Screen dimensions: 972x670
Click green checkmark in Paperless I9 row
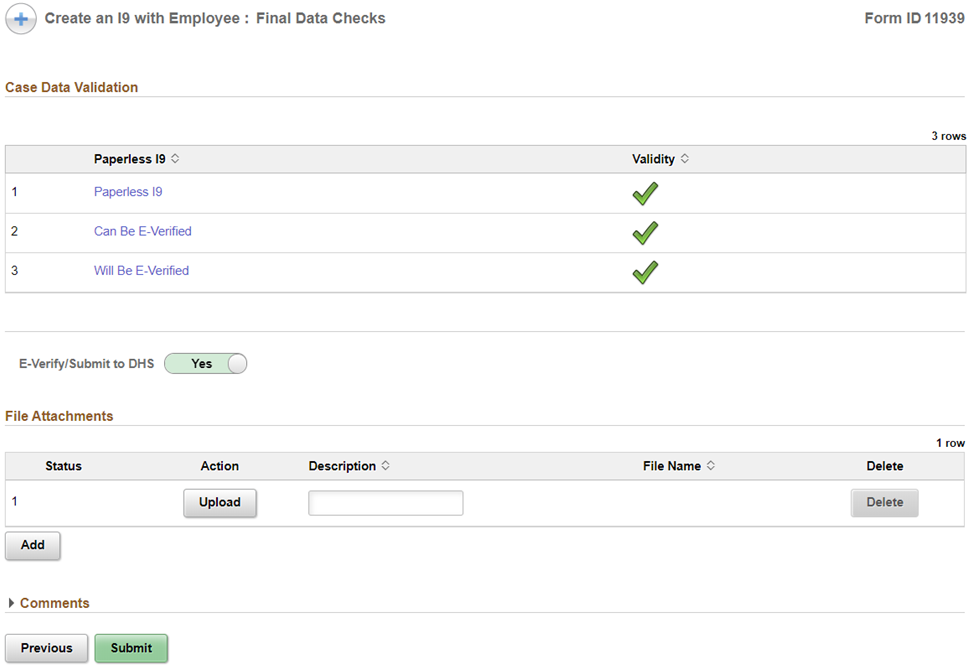click(x=645, y=193)
